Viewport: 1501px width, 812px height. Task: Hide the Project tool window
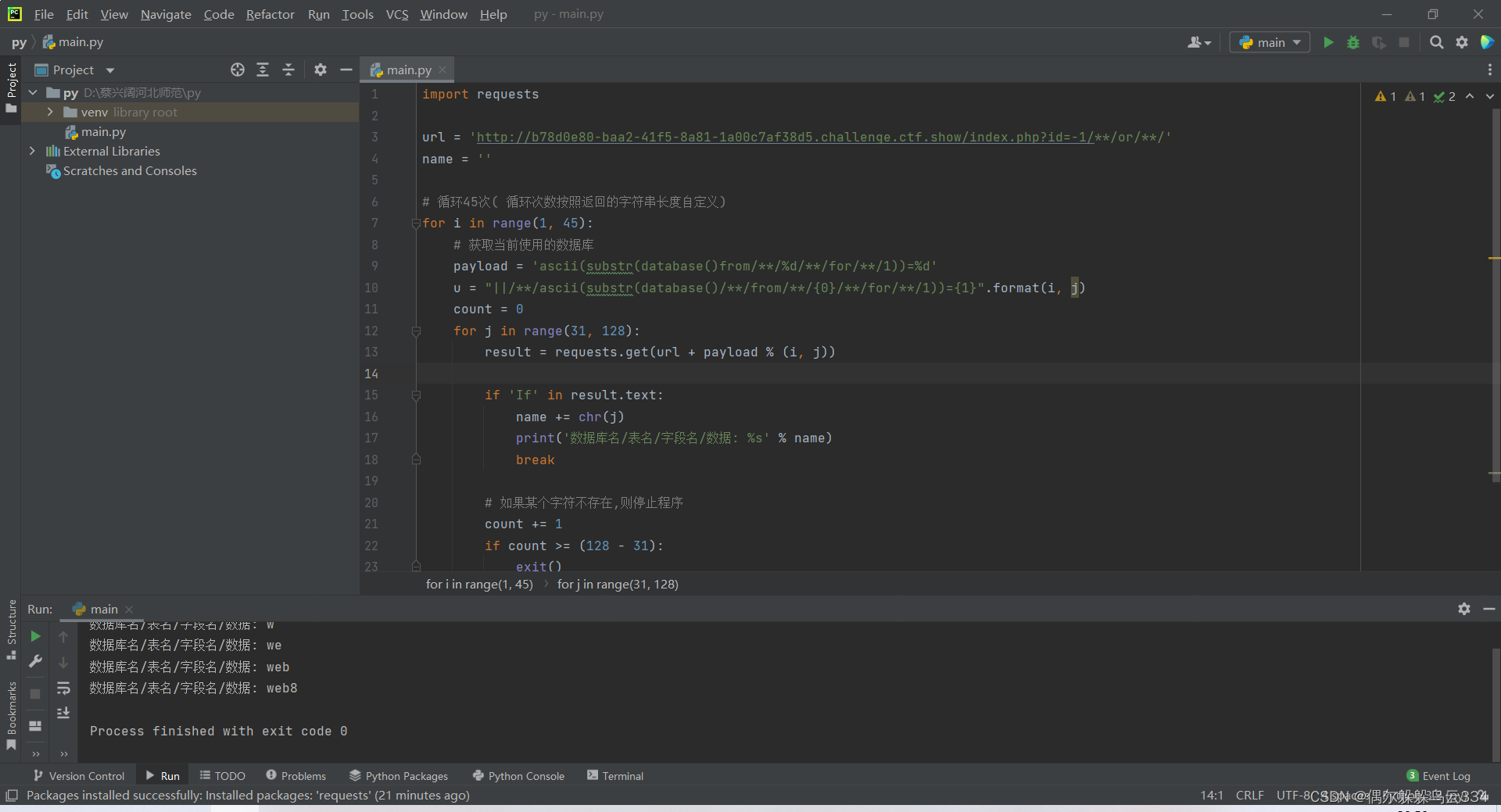click(346, 70)
